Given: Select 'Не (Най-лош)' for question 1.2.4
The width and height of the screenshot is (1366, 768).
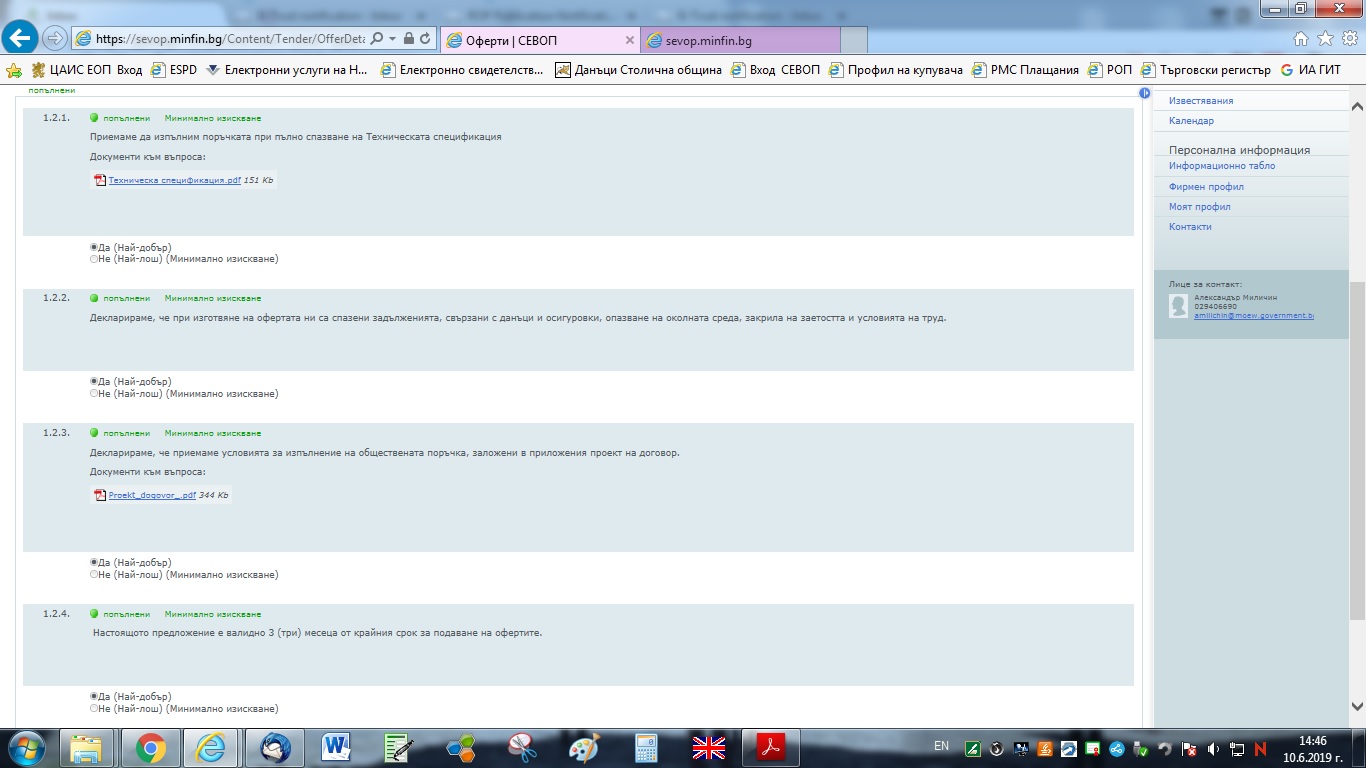Looking at the screenshot, I should point(94,709).
